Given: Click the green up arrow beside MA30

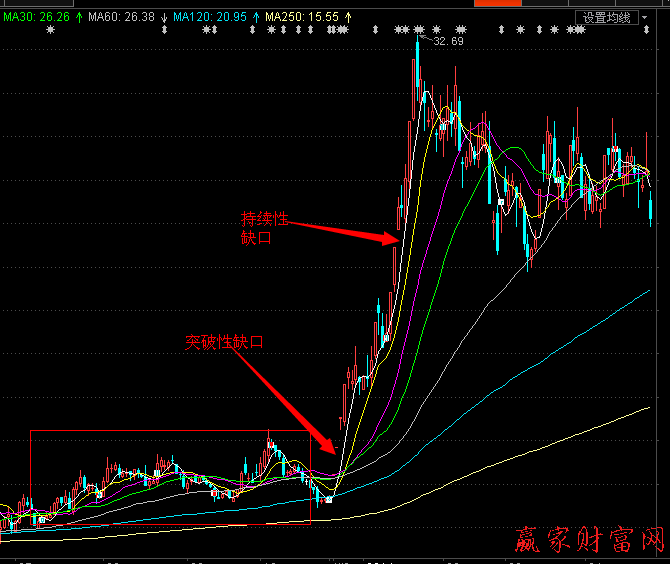Looking at the screenshot, I should pos(79,17).
